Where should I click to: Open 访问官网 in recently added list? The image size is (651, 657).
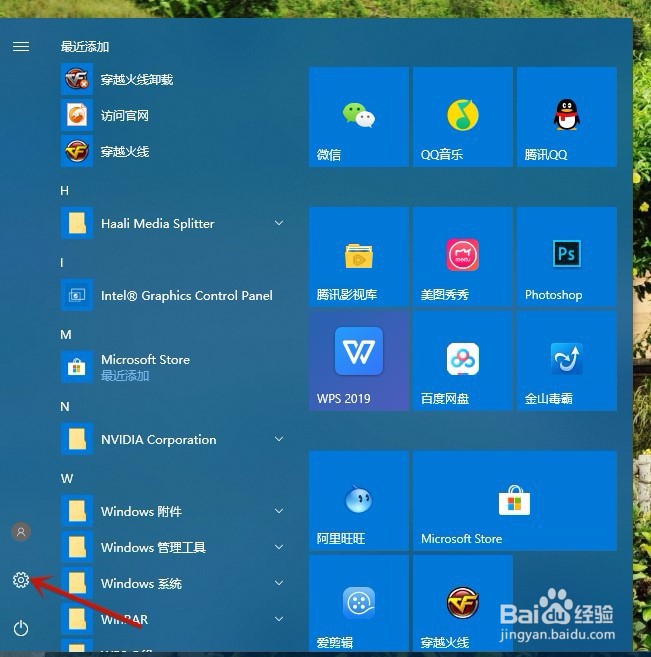click(x=174, y=115)
